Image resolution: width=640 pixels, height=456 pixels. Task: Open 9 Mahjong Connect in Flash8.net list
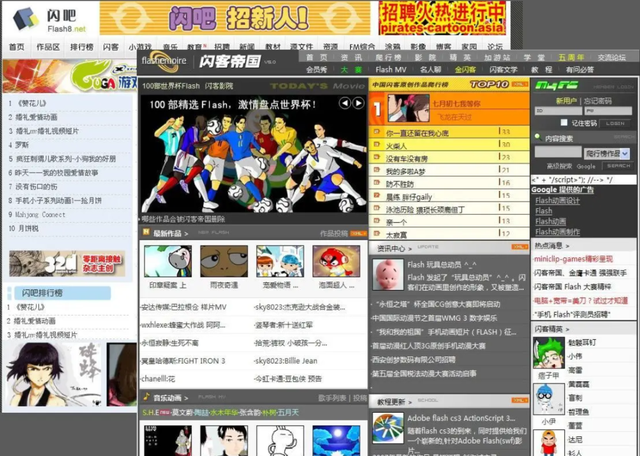click(37, 214)
